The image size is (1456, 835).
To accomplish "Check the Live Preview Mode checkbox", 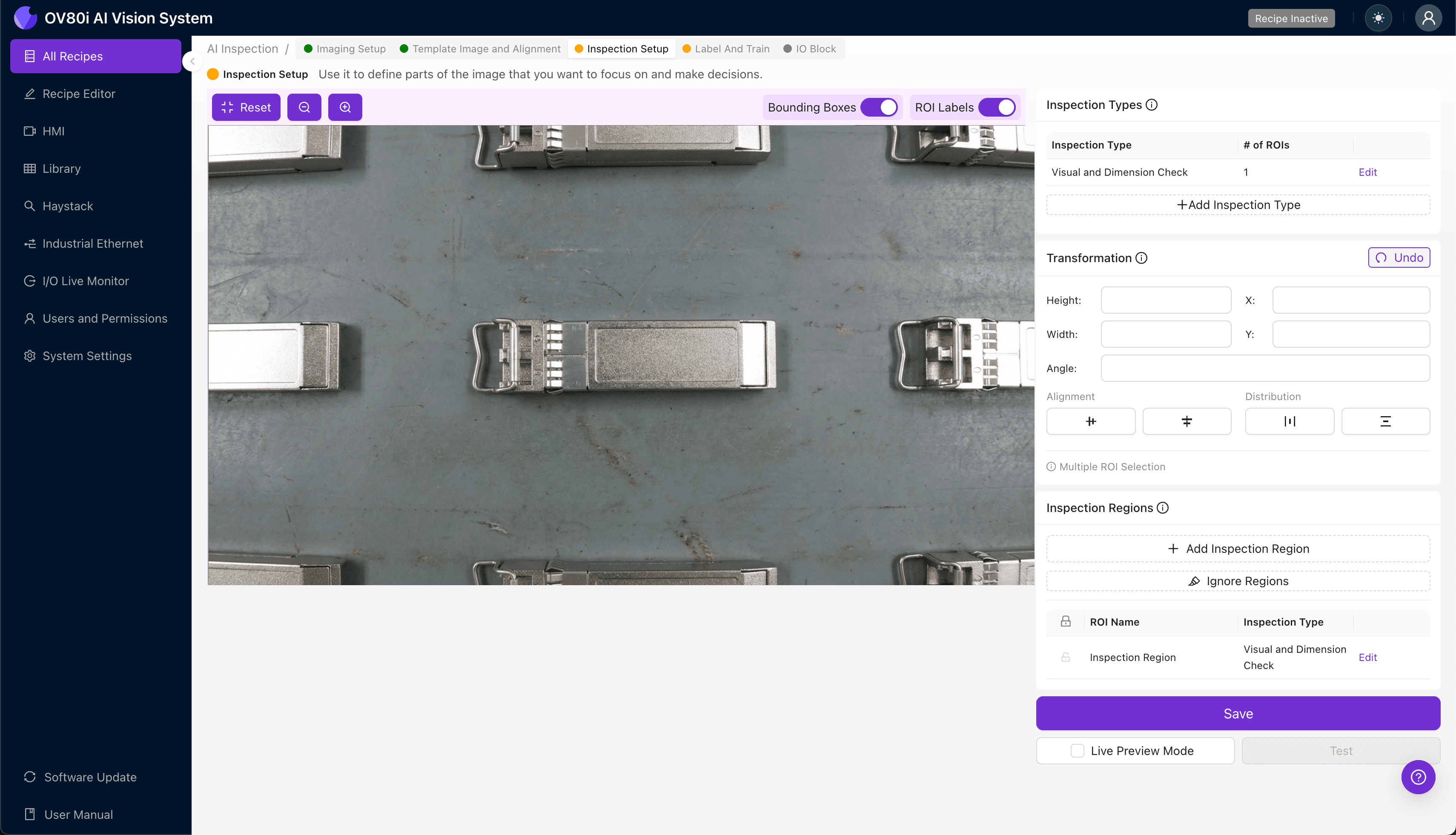I will [1078, 751].
